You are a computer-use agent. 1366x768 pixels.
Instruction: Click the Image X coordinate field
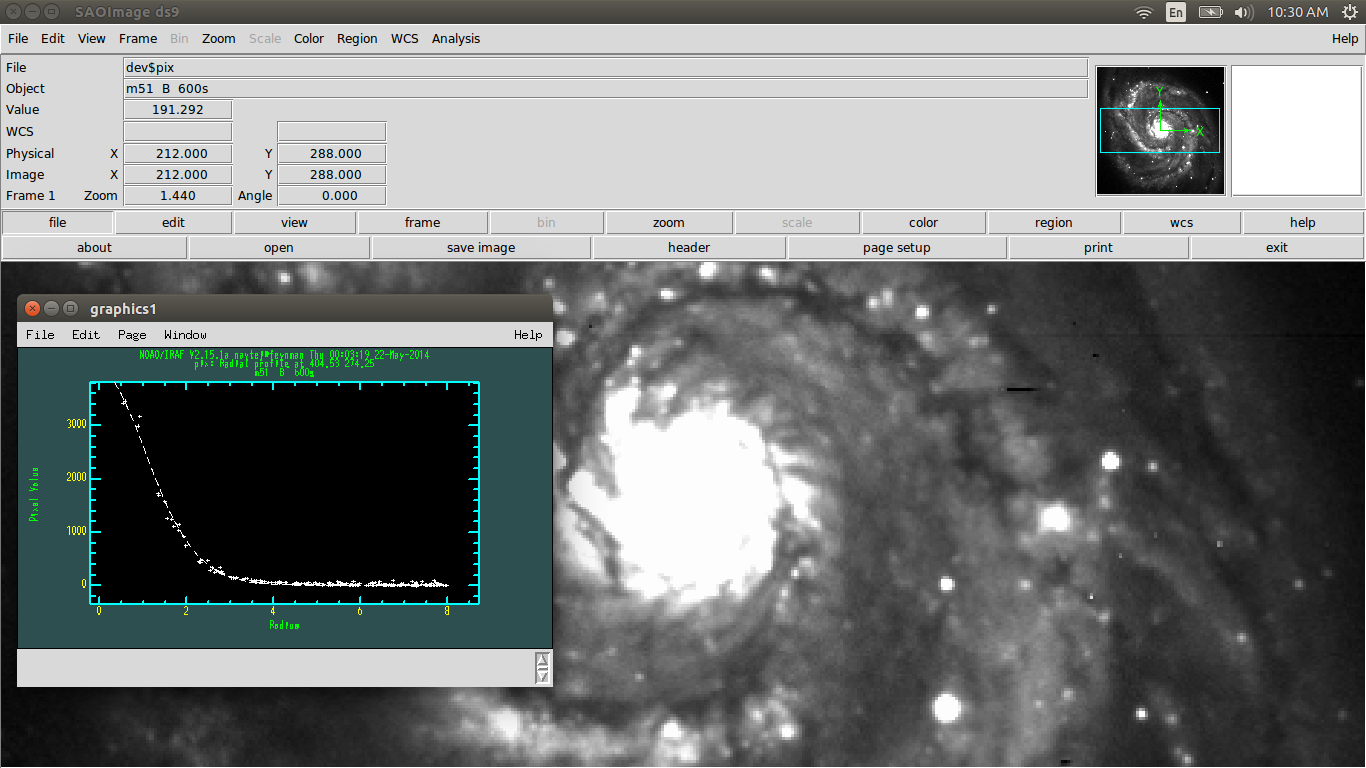(x=178, y=175)
